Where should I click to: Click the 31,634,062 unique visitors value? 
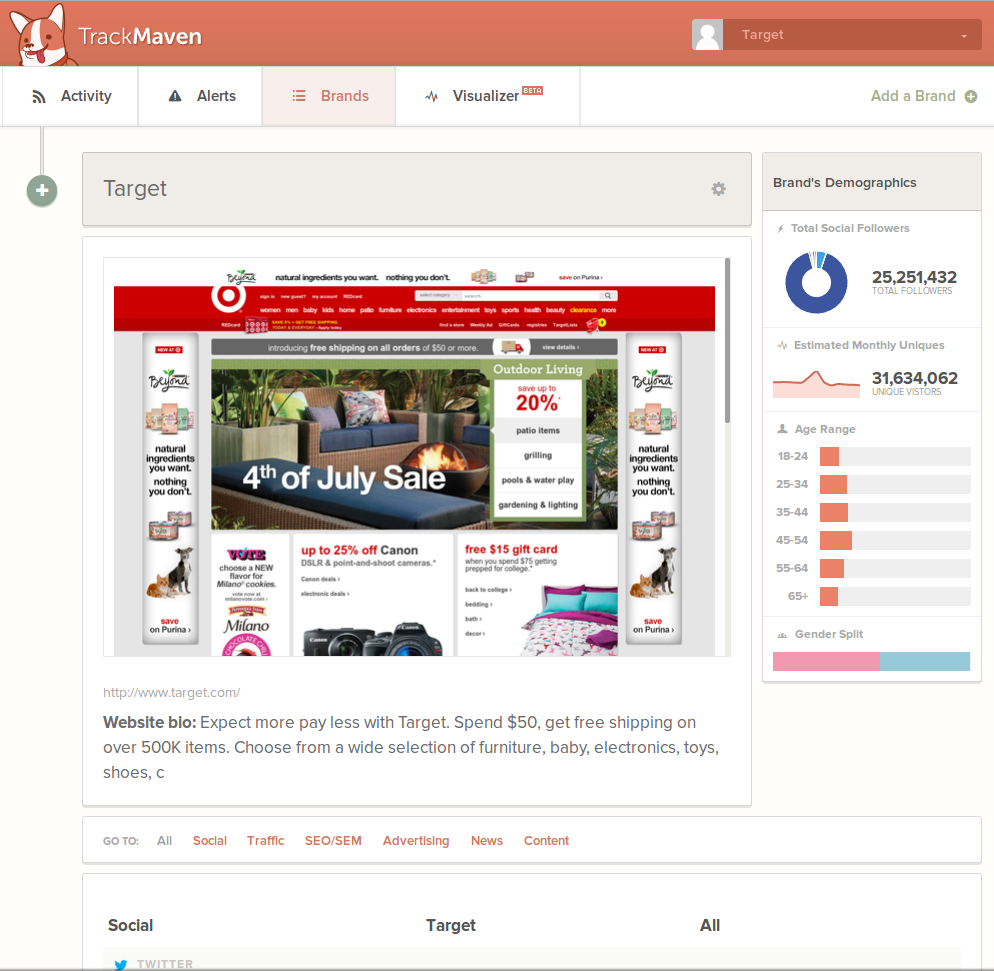pos(915,378)
